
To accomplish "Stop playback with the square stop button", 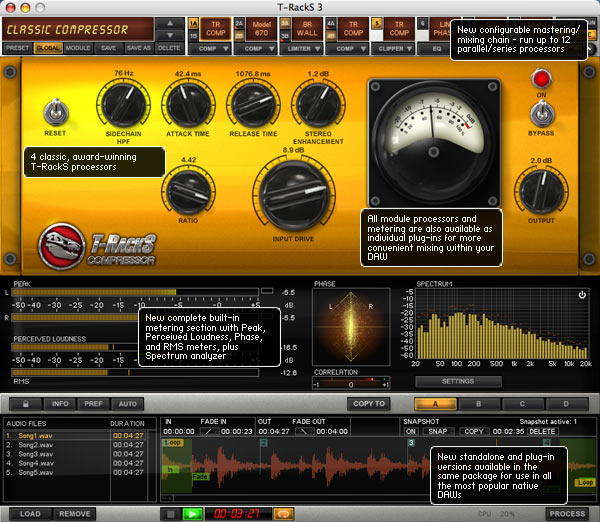I will click(171, 514).
